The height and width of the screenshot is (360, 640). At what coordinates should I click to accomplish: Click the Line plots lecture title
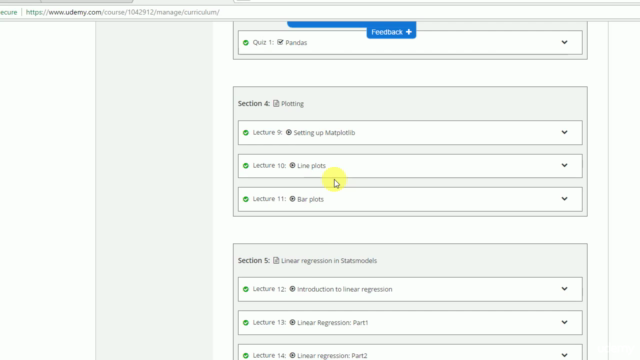311,166
